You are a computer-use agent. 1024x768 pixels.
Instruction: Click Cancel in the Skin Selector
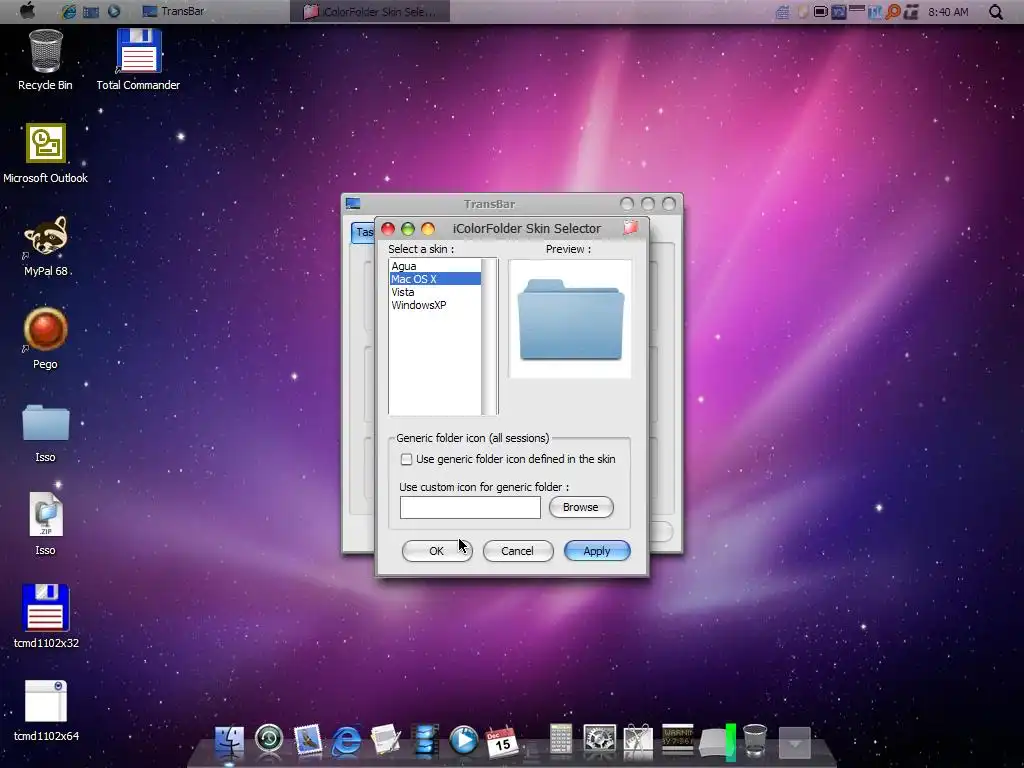[517, 551]
